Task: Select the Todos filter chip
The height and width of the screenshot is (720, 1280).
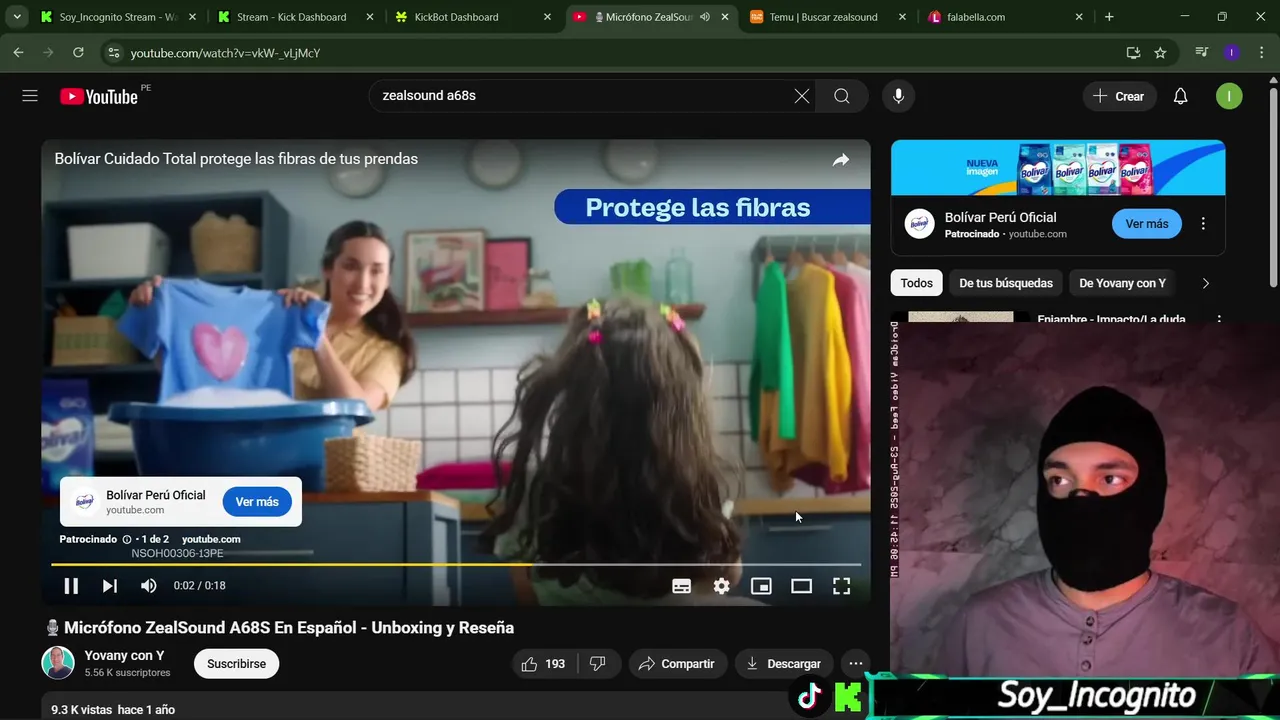Action: pyautogui.click(x=916, y=283)
